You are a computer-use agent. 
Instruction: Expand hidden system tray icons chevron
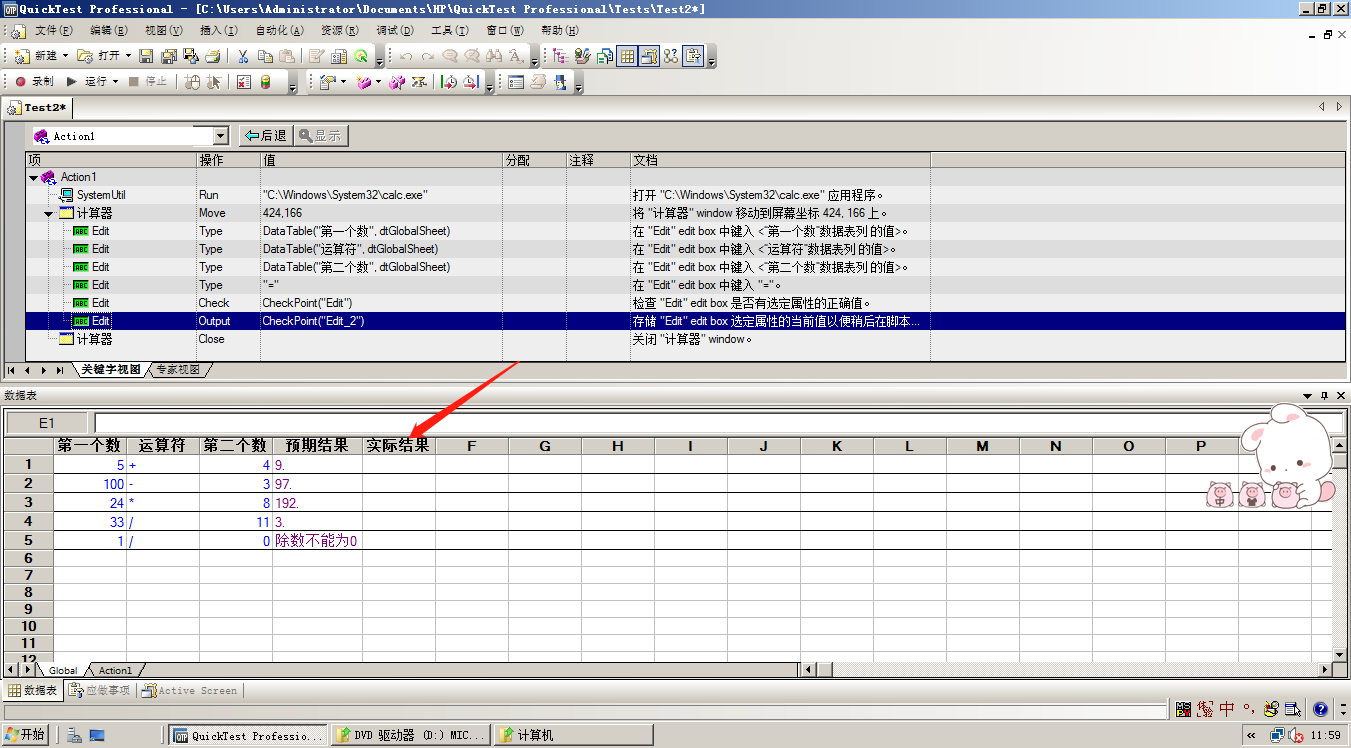point(1252,735)
